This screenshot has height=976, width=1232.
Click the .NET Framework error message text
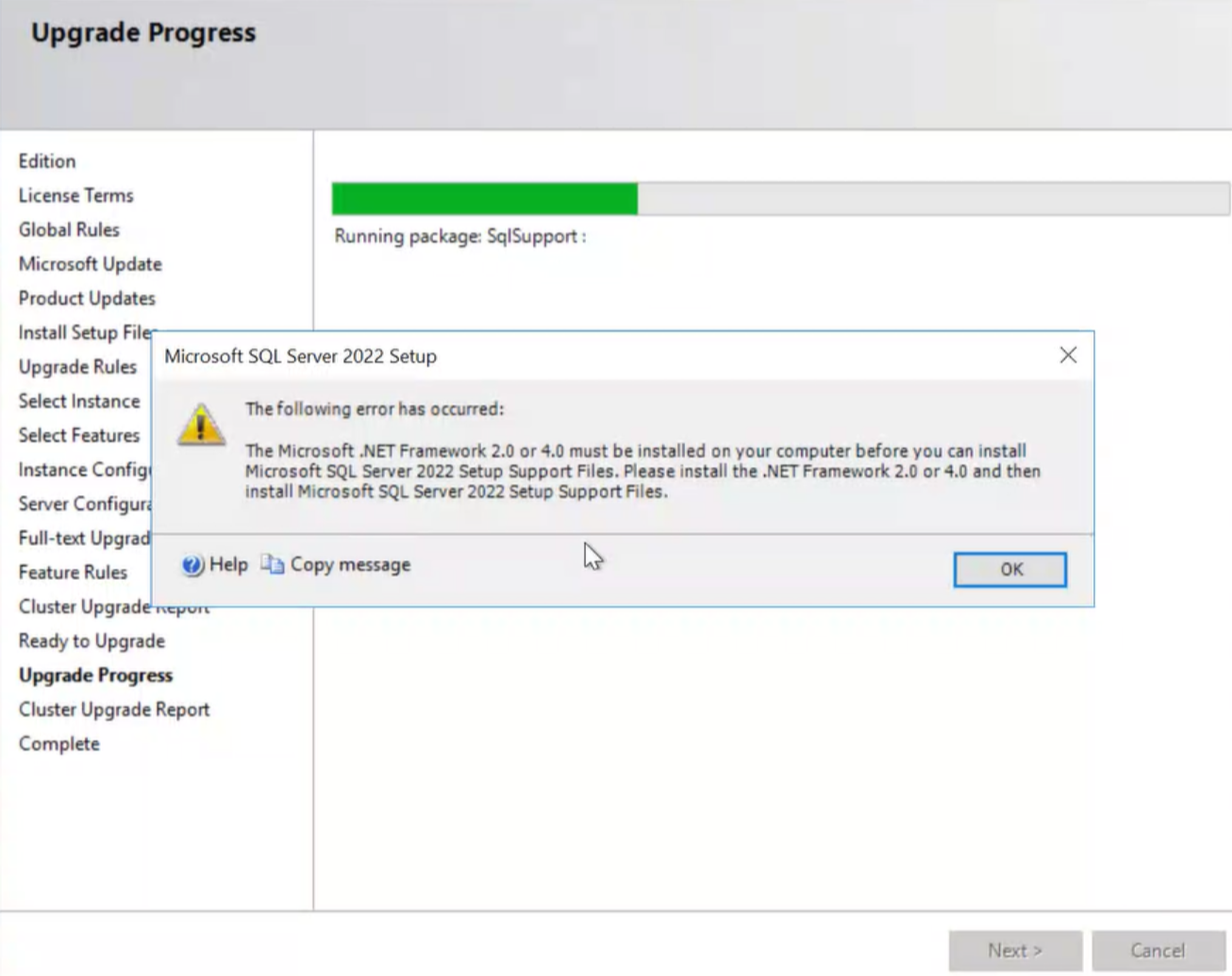pos(643,471)
